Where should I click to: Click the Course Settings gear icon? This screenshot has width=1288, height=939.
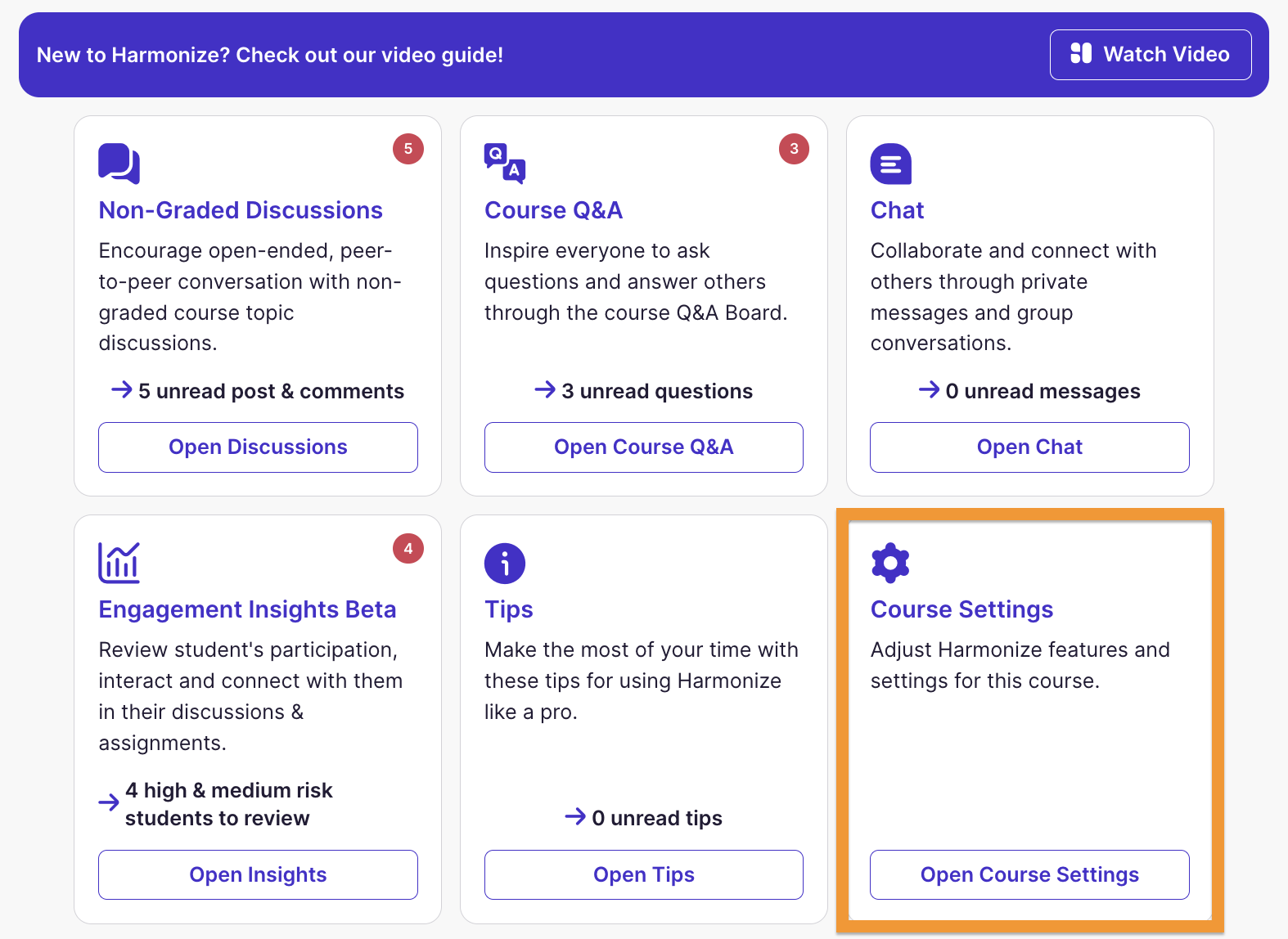[890, 563]
